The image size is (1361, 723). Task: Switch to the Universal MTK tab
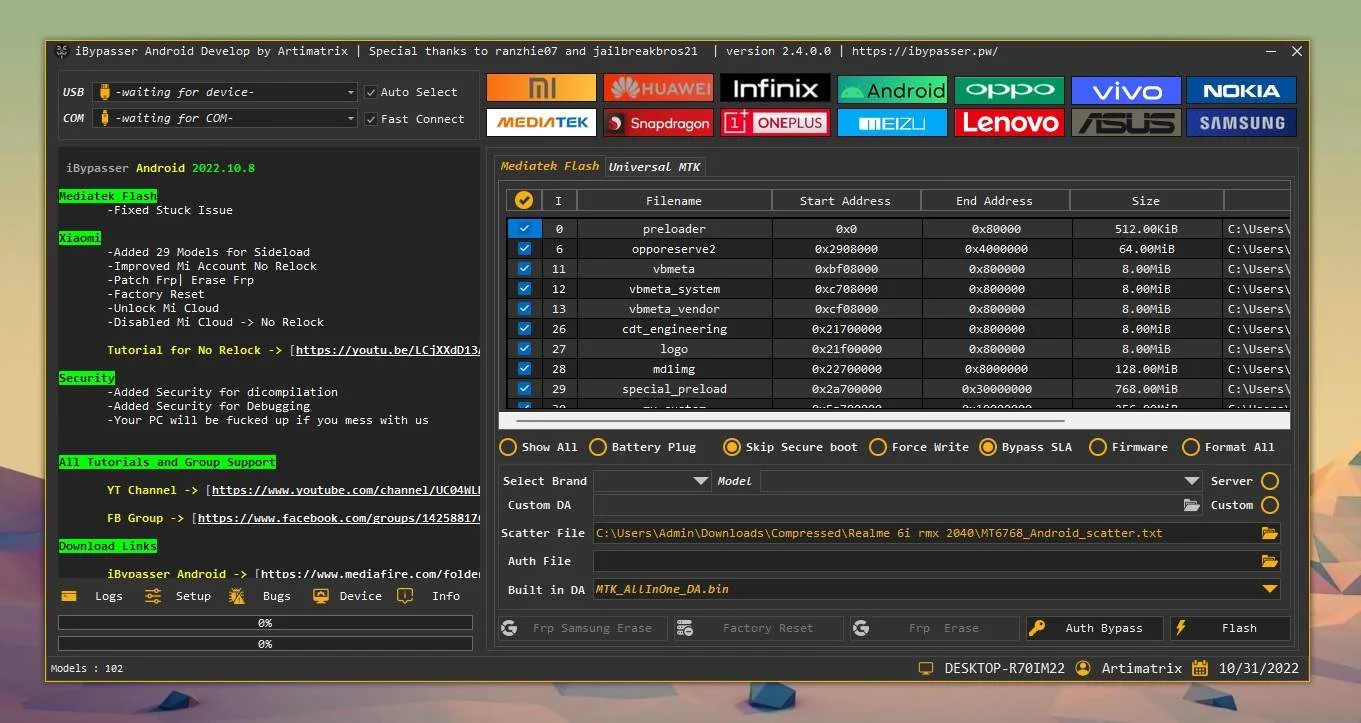coord(655,167)
